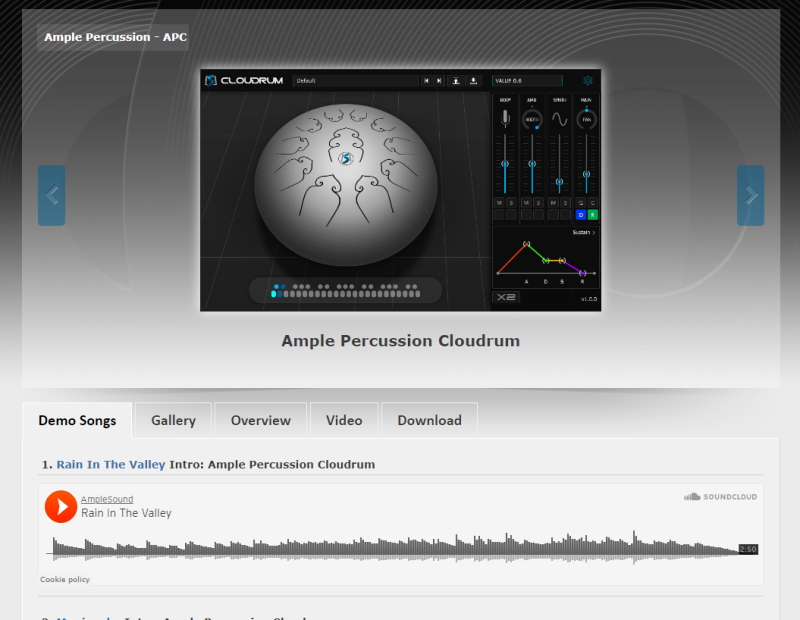The height and width of the screenshot is (620, 800).
Task: Open the blue Rain In The Valley link
Action: (111, 464)
